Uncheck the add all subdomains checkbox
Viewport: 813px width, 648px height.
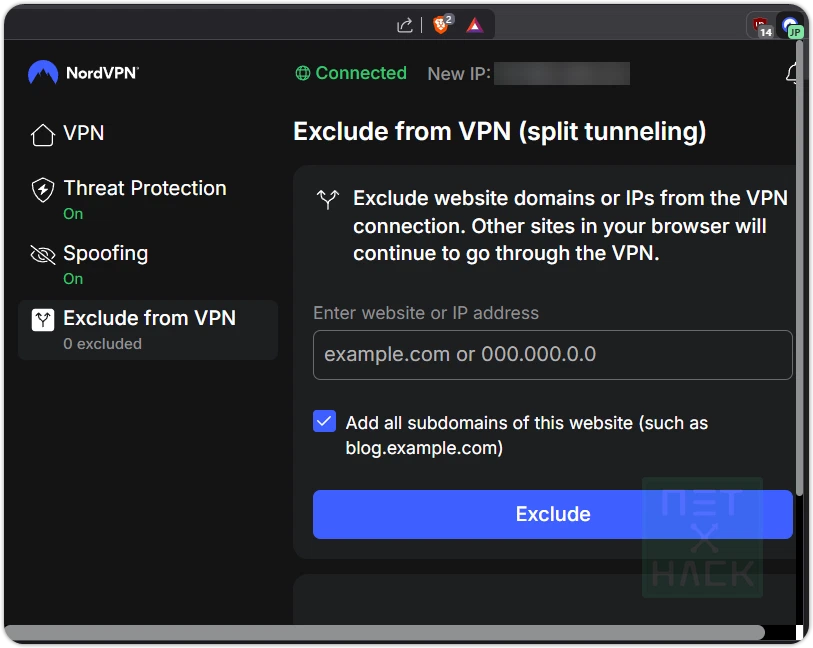(324, 421)
